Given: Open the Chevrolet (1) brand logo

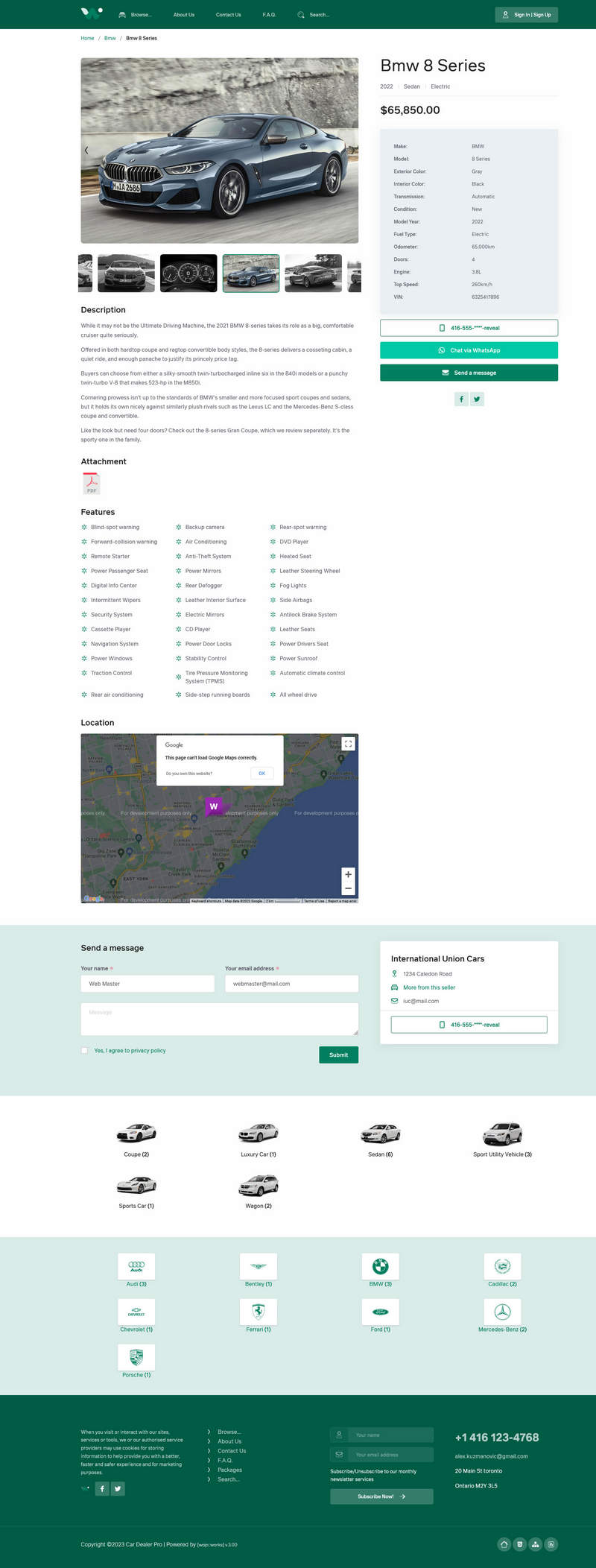Looking at the screenshot, I should point(136,1311).
